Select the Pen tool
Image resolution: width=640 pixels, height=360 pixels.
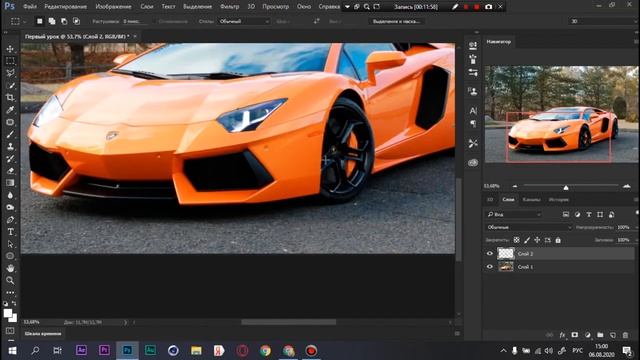10,220
